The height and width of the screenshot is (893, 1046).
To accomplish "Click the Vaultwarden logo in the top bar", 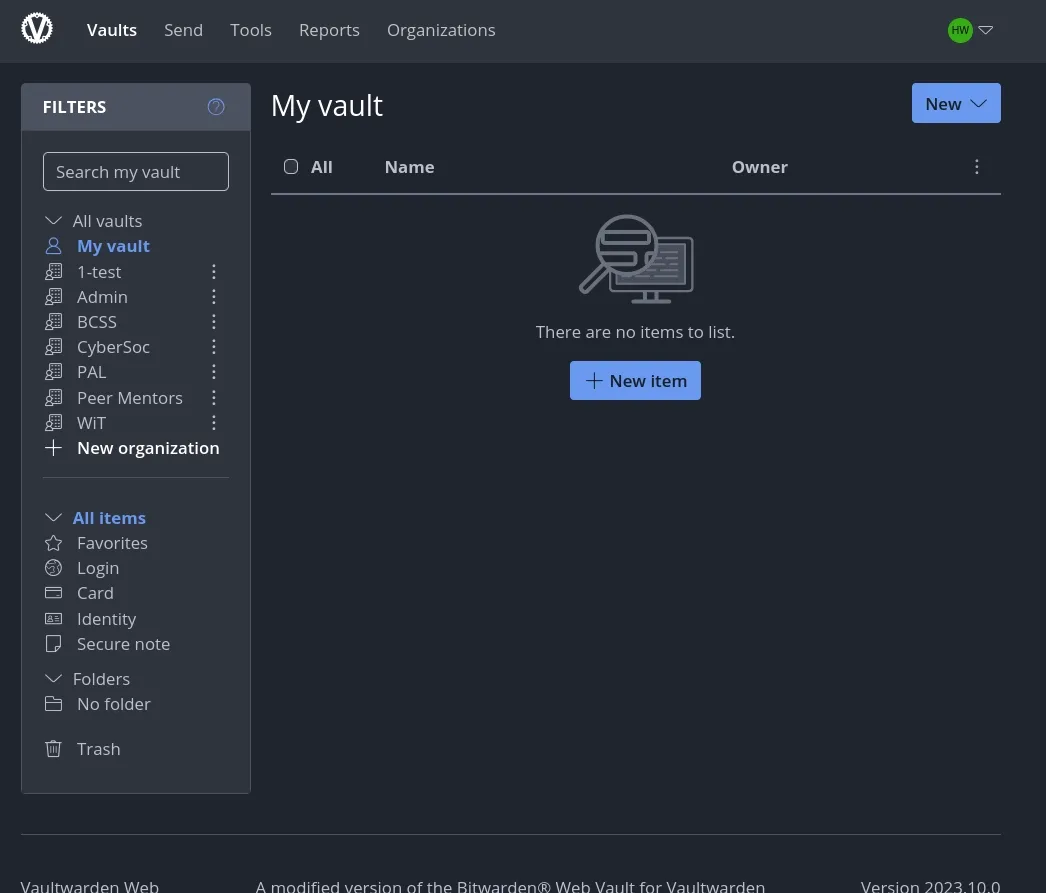I will 37,29.
